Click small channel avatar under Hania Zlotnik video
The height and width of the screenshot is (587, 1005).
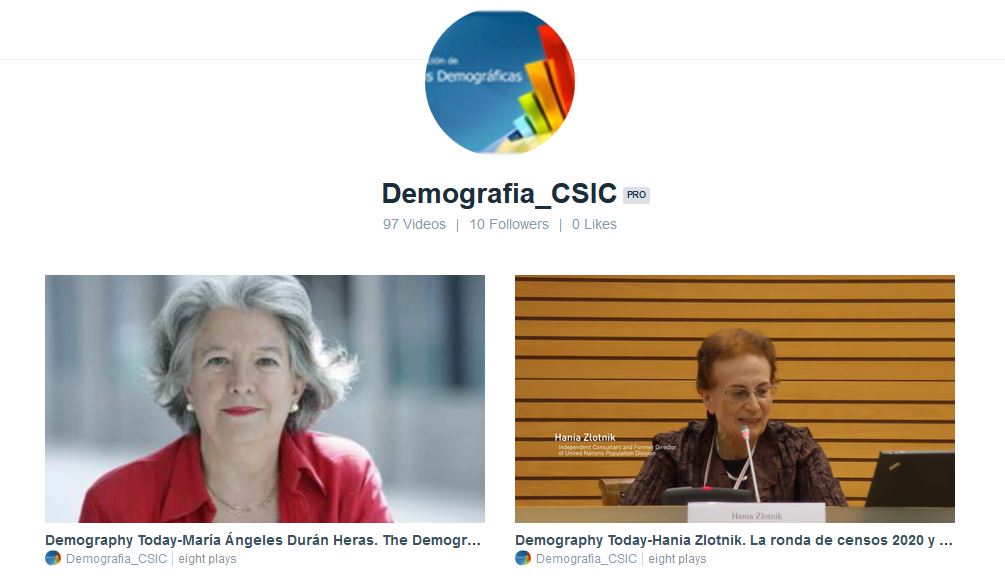pyautogui.click(x=523, y=558)
